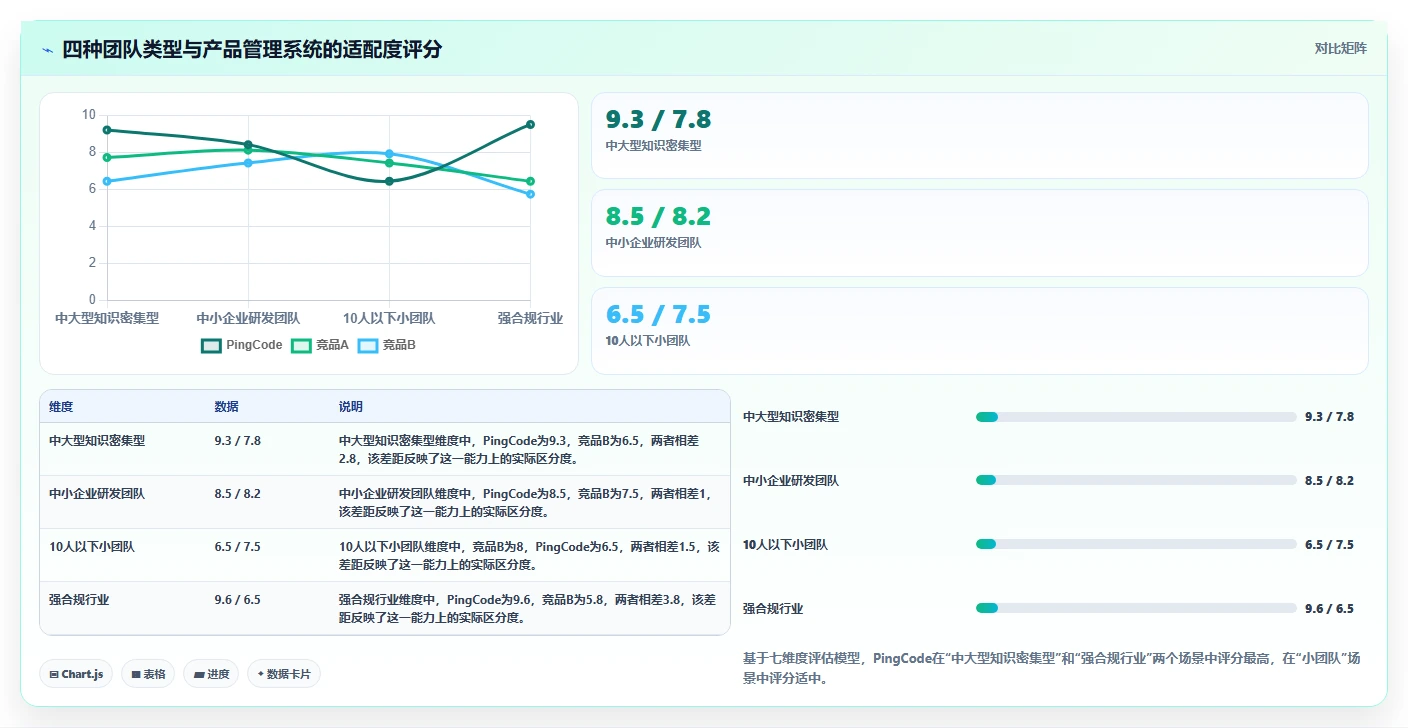Click 竞品B data point at 中大型知识密集型

click(x=107, y=181)
